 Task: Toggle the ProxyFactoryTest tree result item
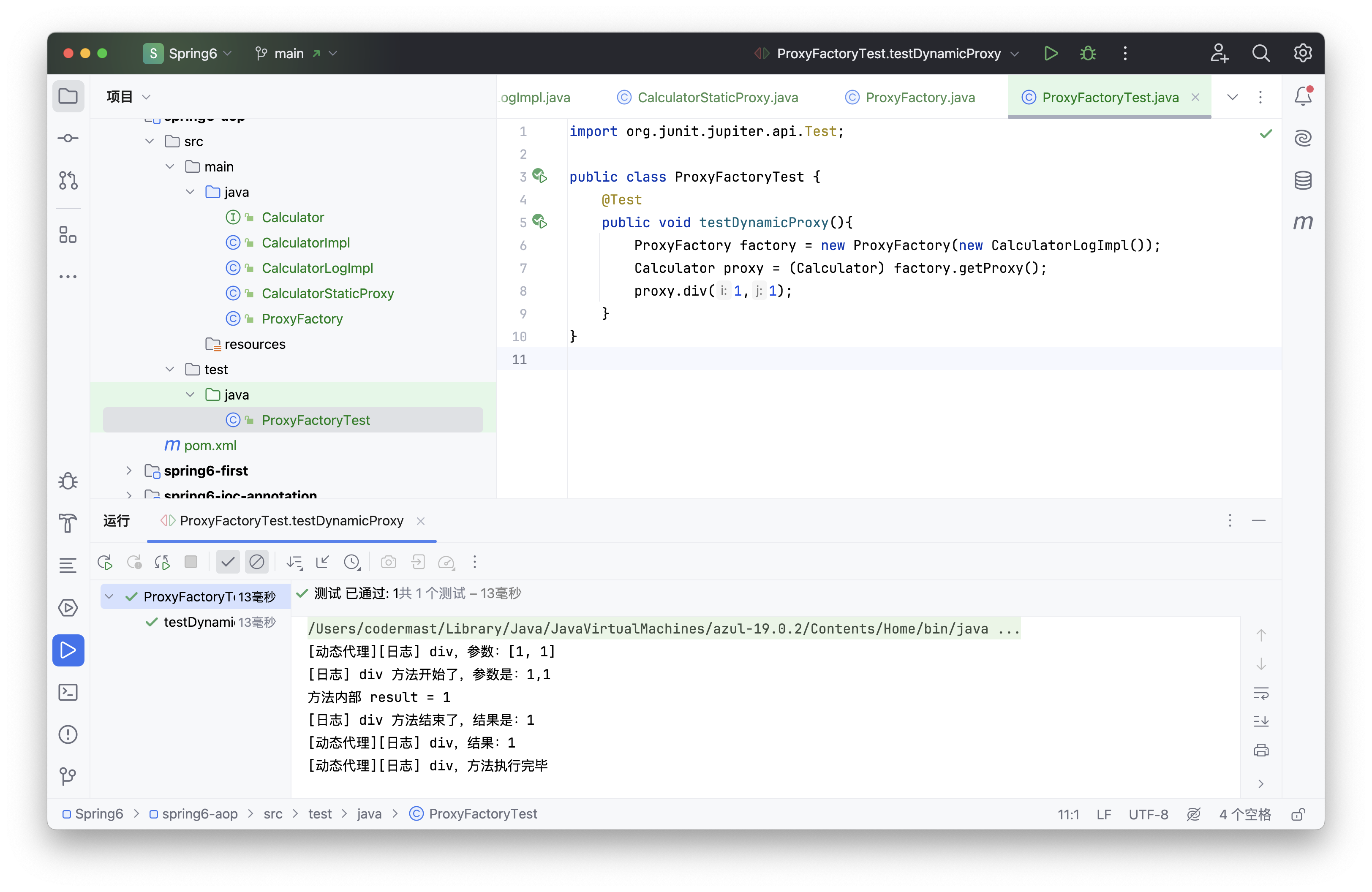click(x=109, y=596)
